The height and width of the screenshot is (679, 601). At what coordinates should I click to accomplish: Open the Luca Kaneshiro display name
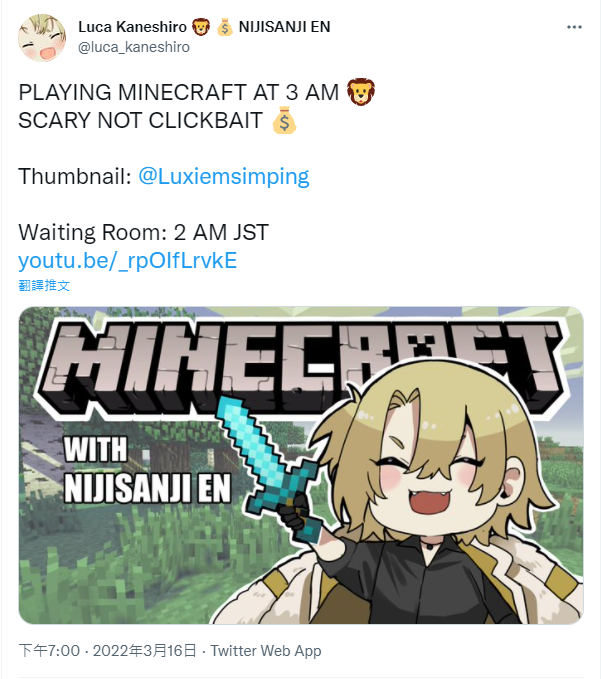click(x=132, y=27)
